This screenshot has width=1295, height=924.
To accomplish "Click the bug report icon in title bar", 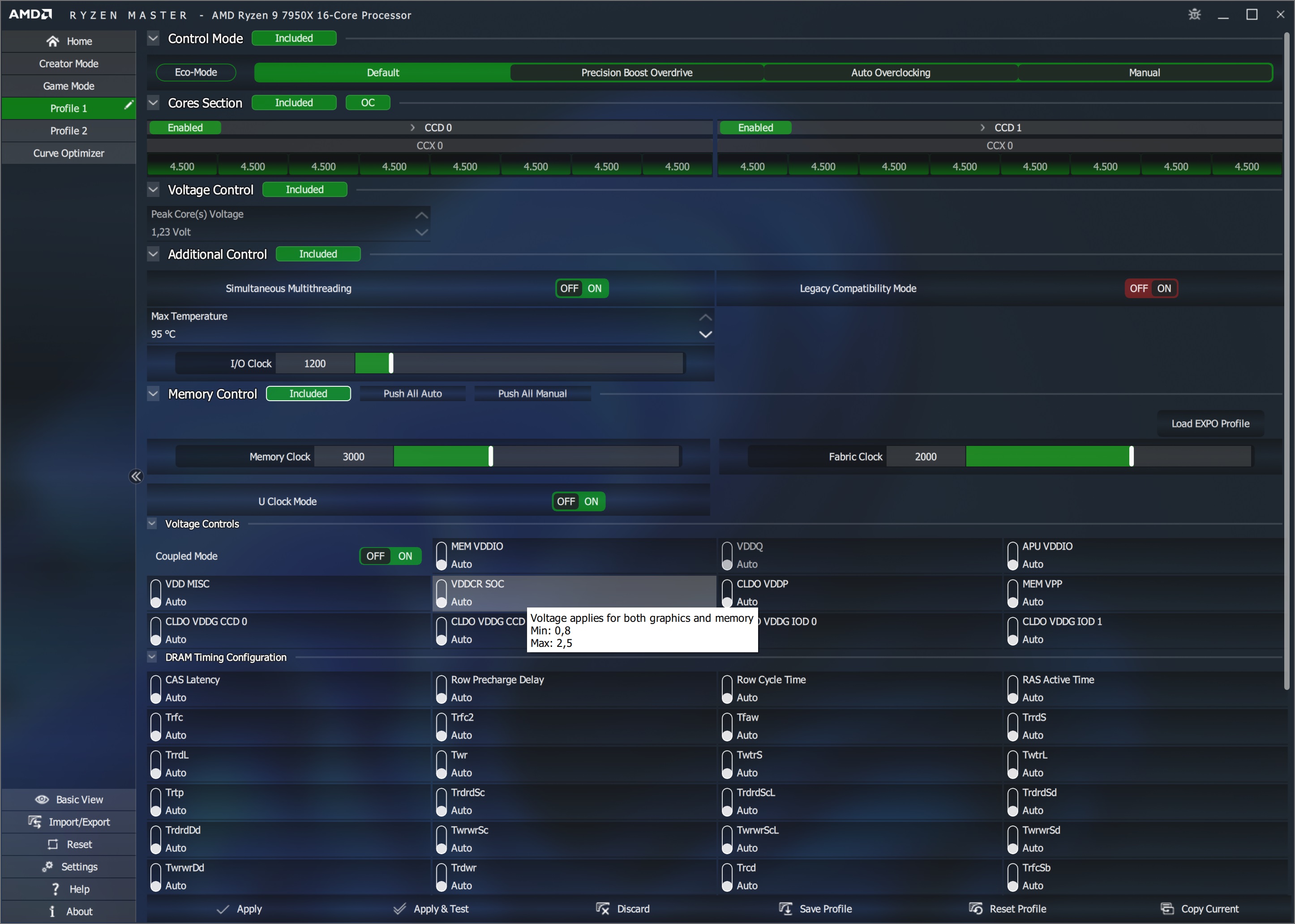I will pos(1194,14).
